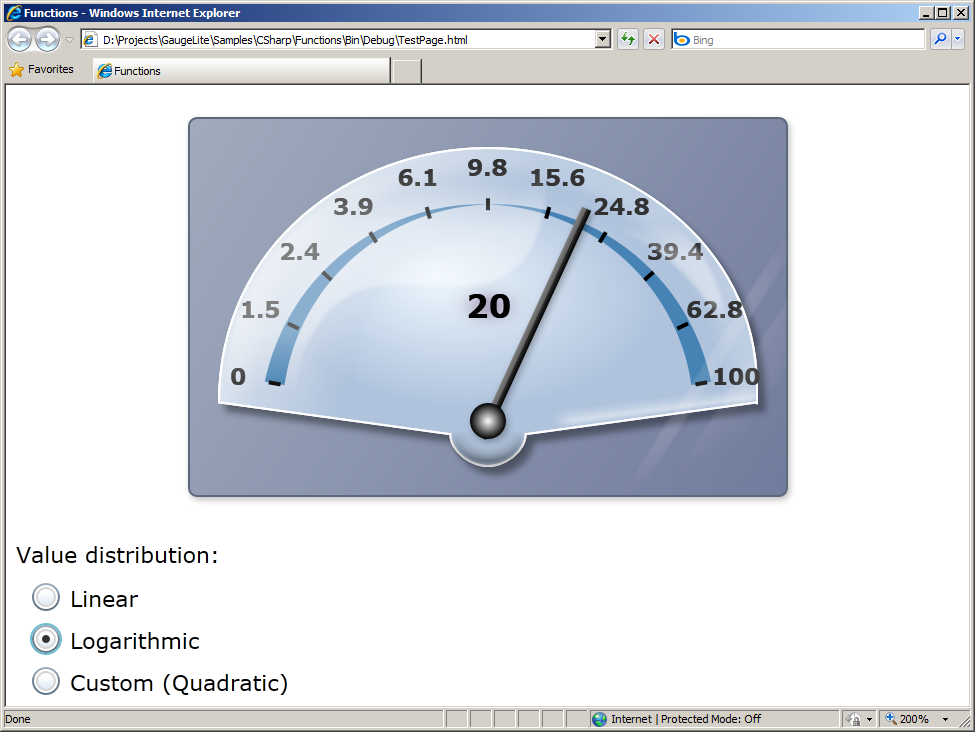Click the Internet zone globe icon

tap(599, 719)
